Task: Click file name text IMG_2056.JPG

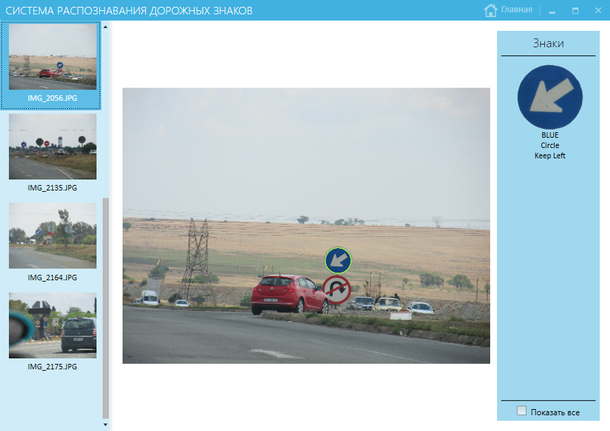Action: tap(52, 98)
